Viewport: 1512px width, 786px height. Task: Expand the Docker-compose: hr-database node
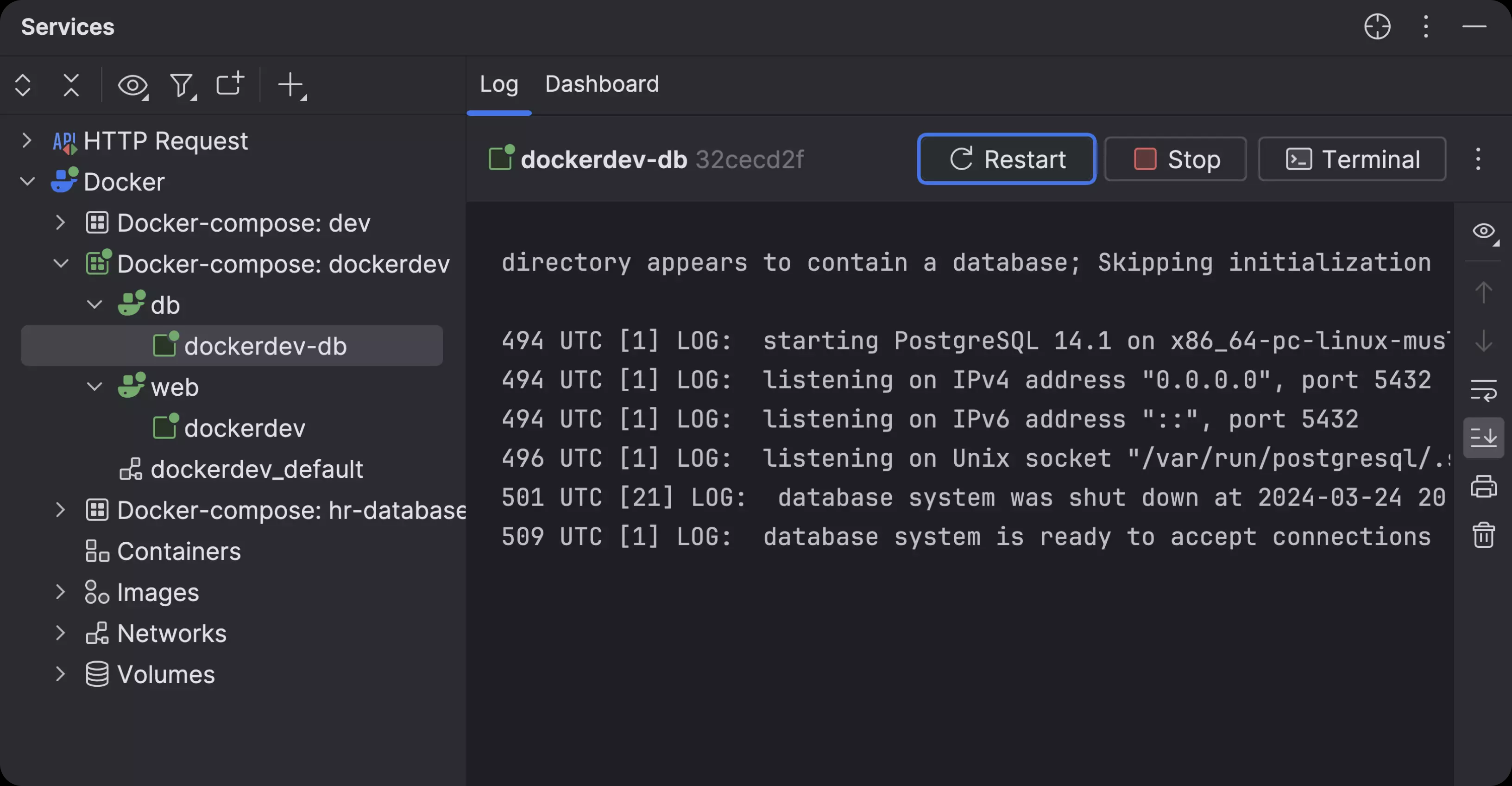tap(62, 509)
